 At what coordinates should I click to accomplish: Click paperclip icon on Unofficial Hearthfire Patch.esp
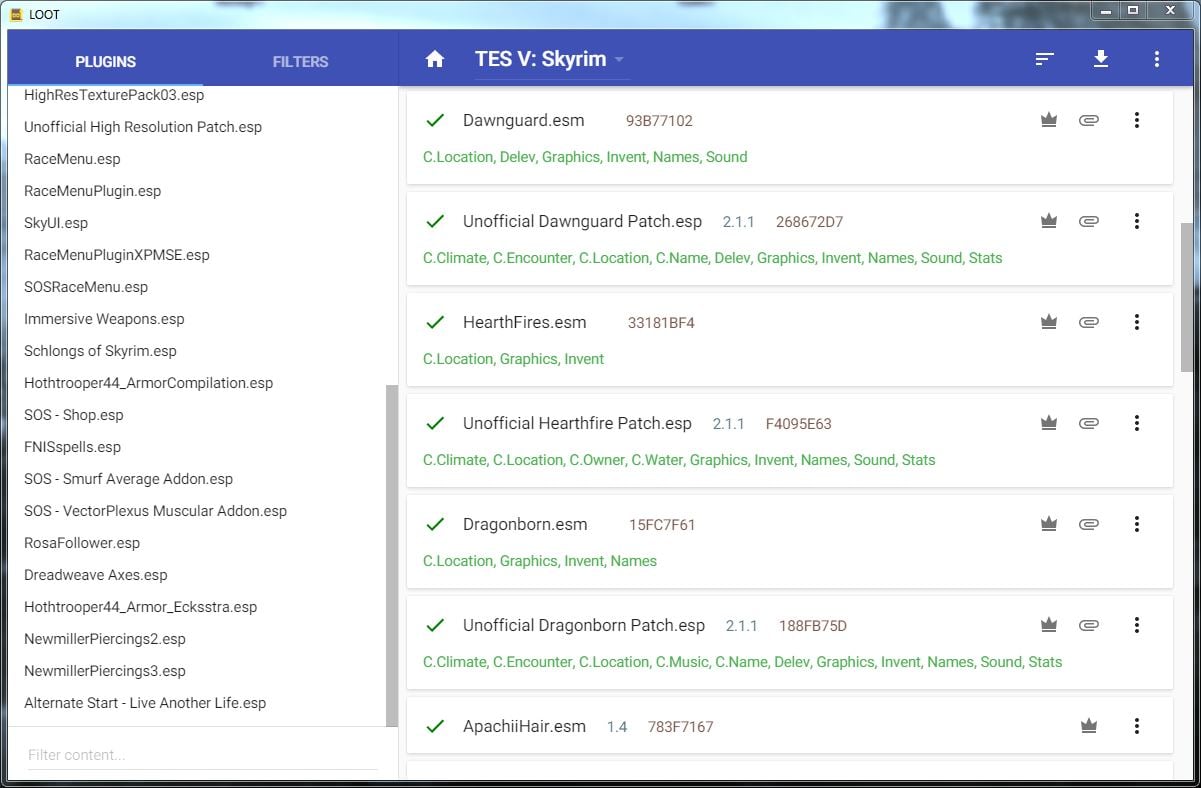pyautogui.click(x=1089, y=423)
